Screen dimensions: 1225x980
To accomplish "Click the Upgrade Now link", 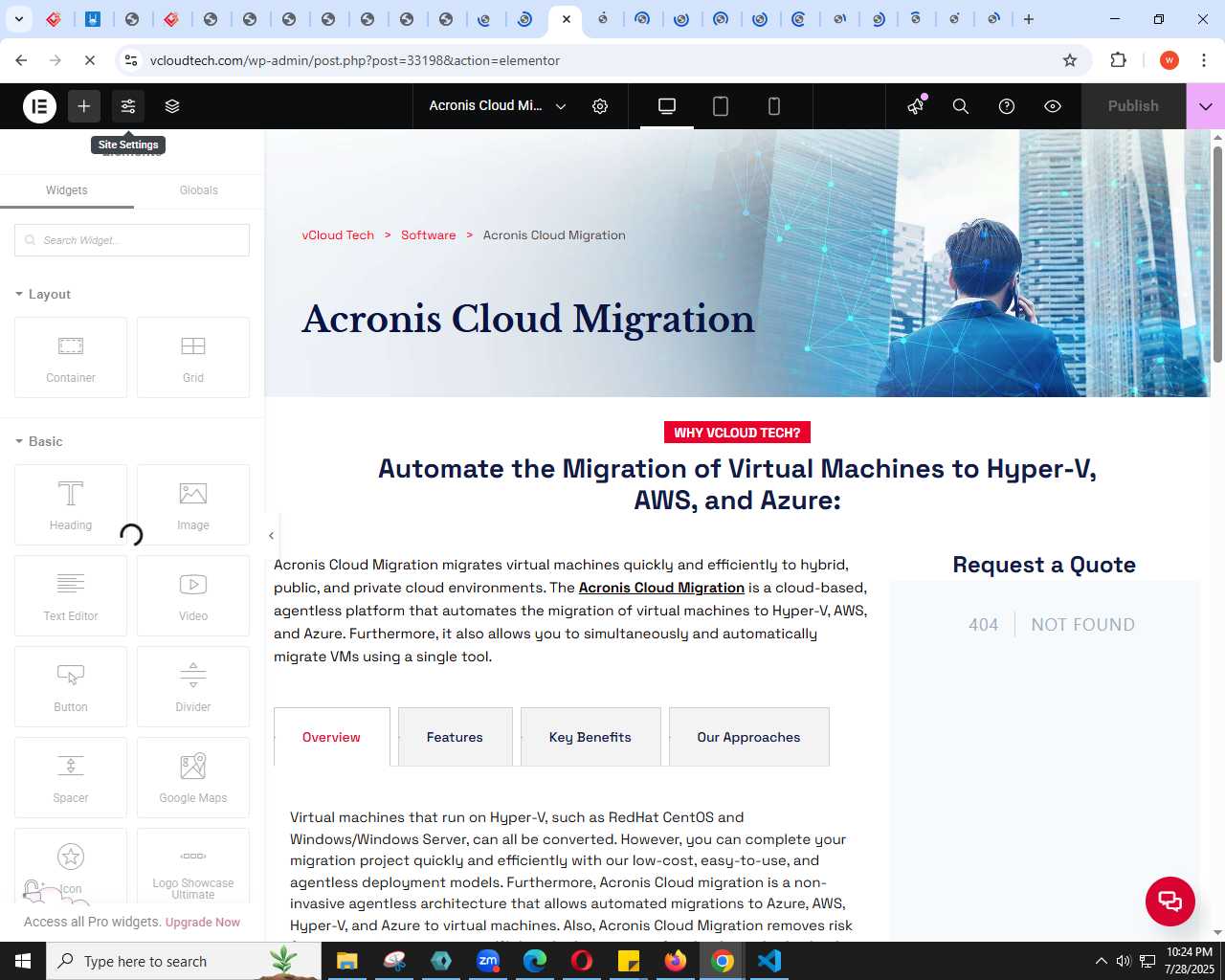I will coord(203,923).
